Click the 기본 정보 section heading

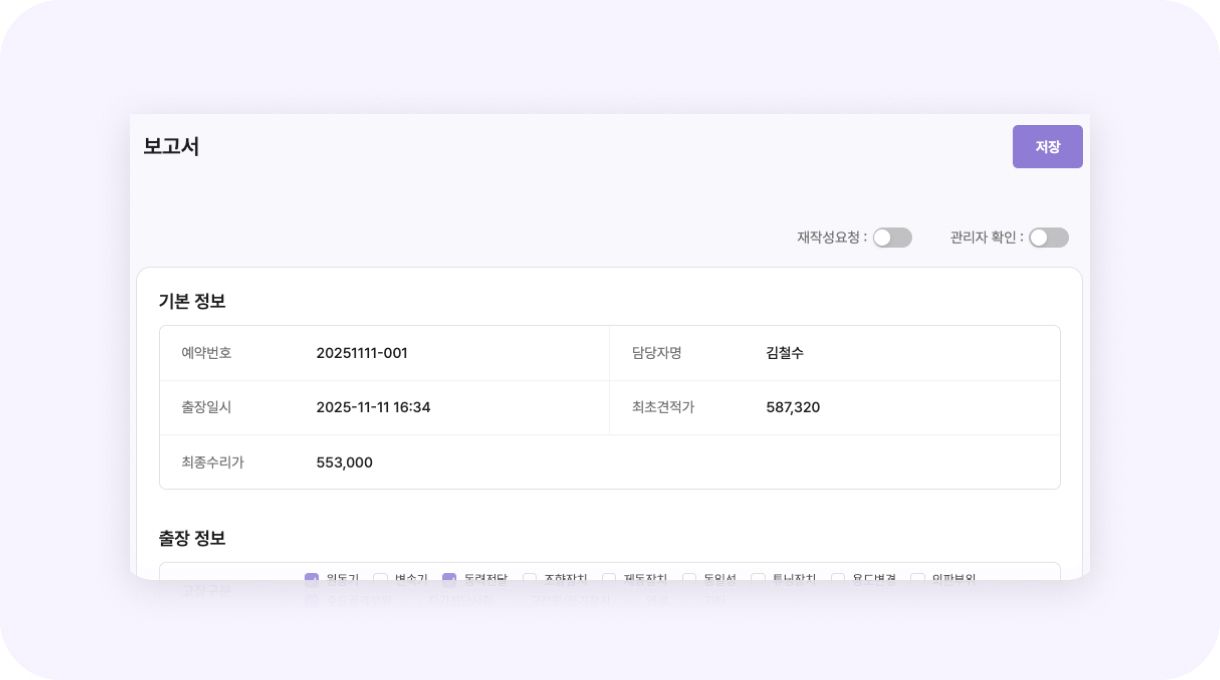pos(192,301)
